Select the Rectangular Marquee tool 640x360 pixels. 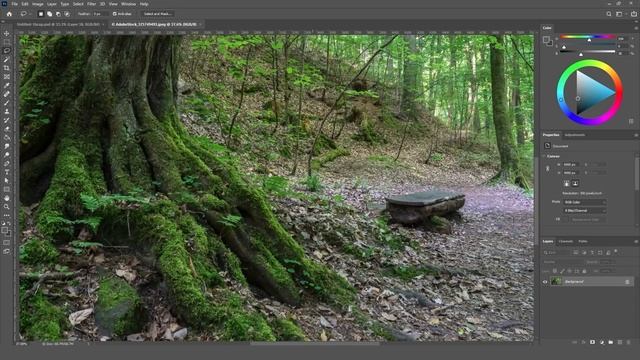(x=7, y=42)
